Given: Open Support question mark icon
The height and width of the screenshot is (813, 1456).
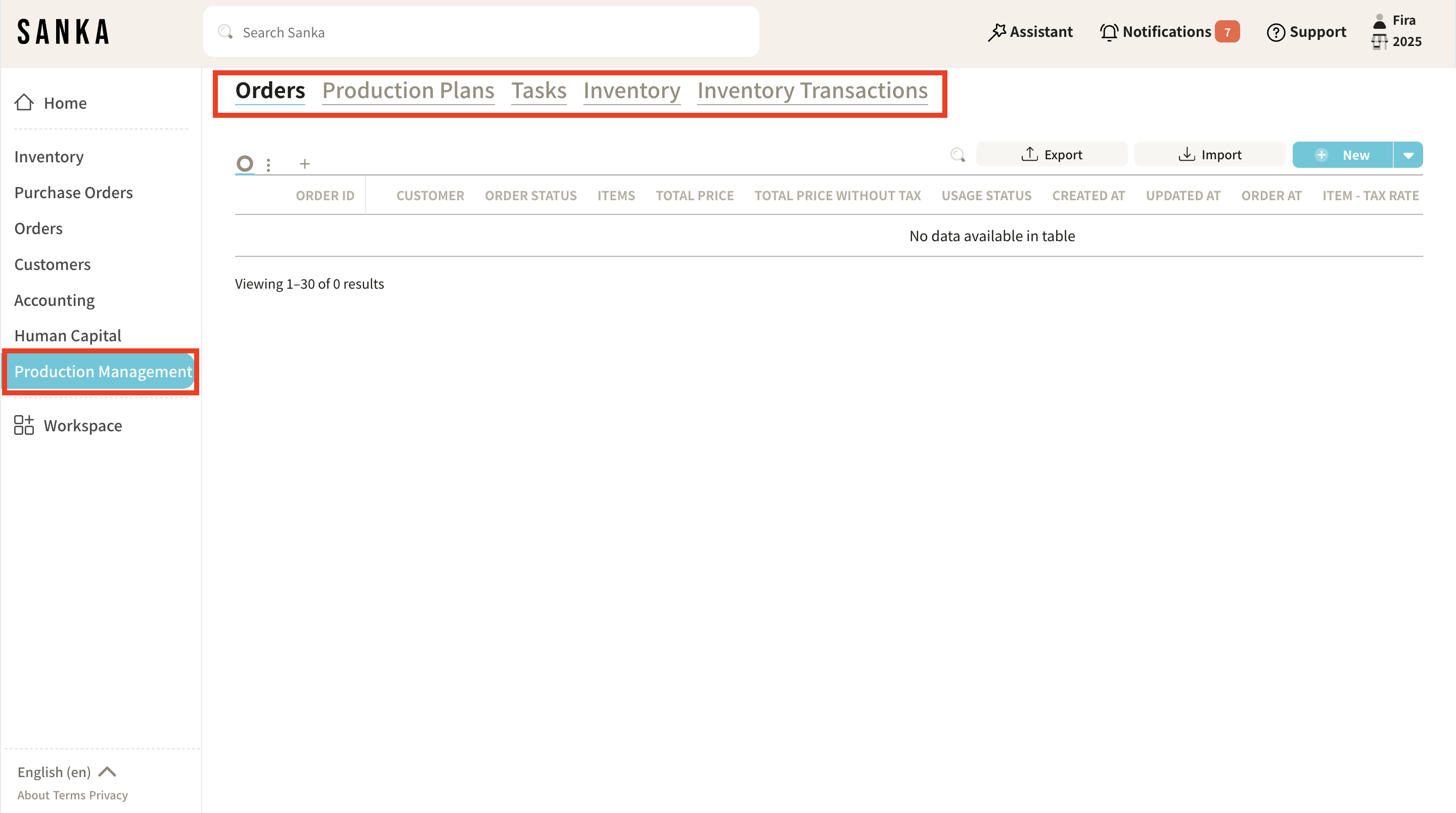Looking at the screenshot, I should [x=1275, y=32].
